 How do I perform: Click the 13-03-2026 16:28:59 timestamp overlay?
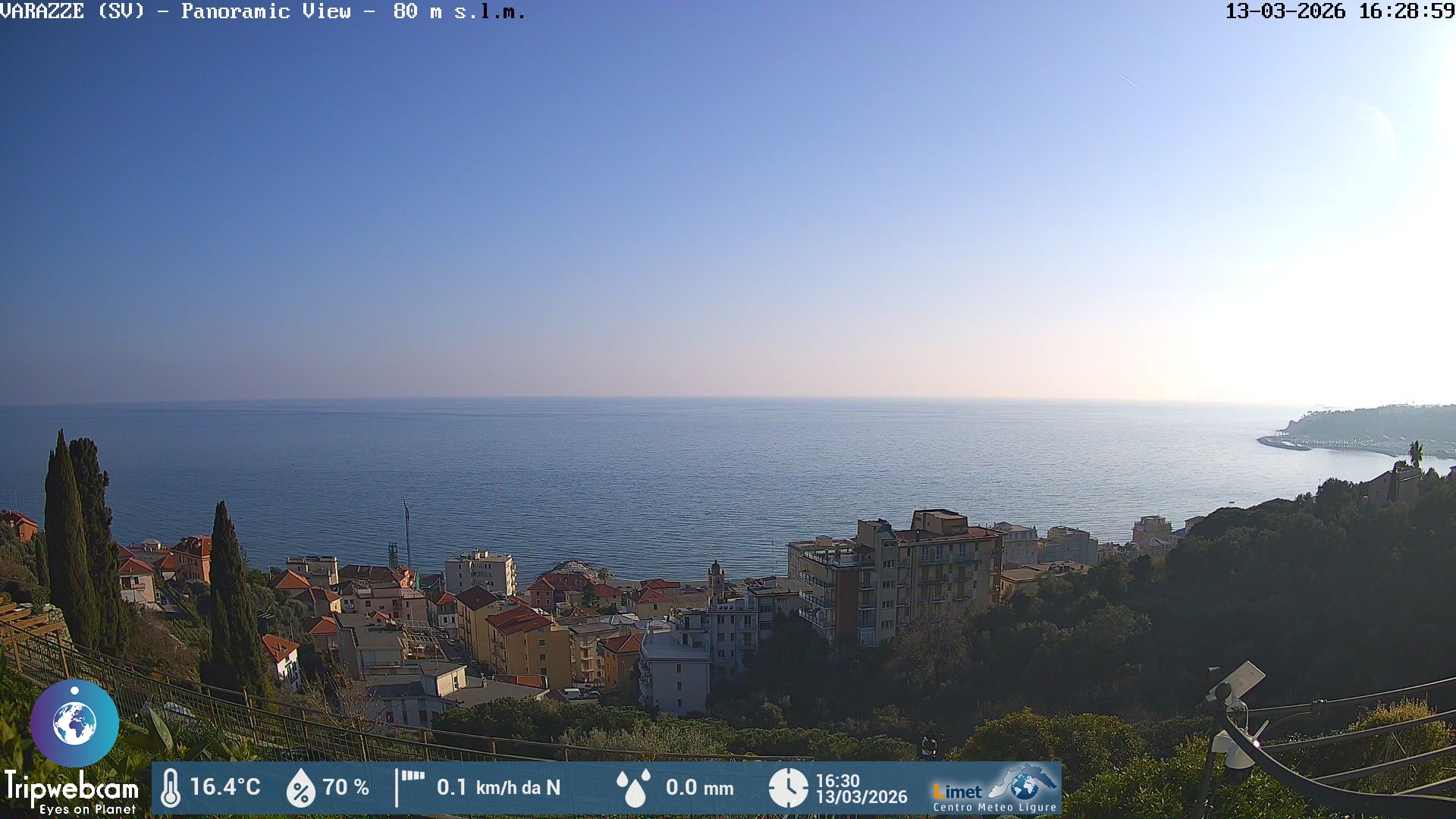point(1339,11)
